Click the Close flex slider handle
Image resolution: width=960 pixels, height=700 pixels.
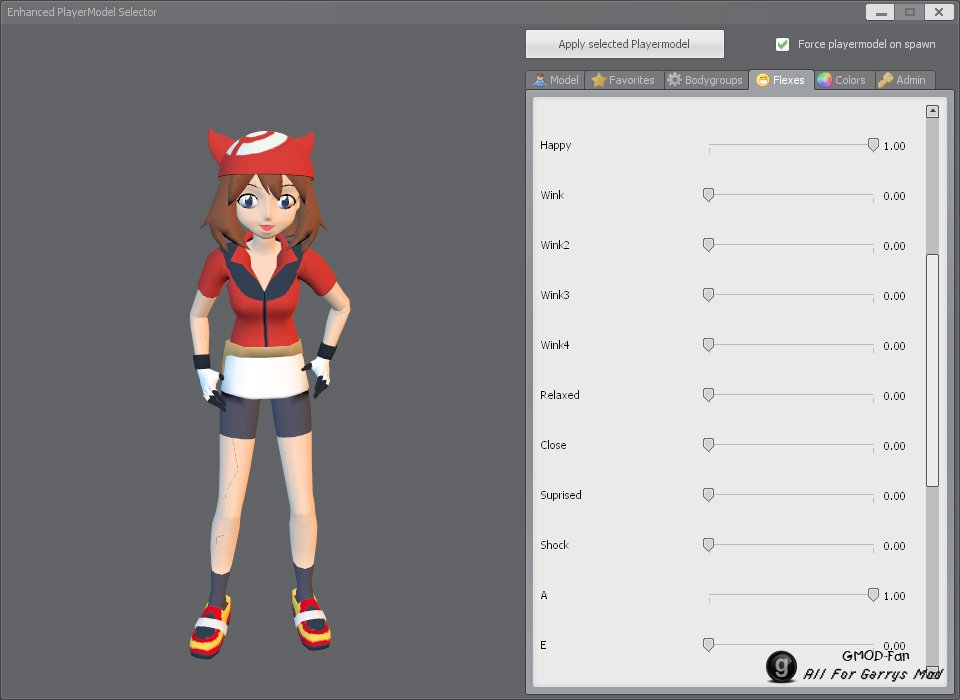pyautogui.click(x=708, y=445)
